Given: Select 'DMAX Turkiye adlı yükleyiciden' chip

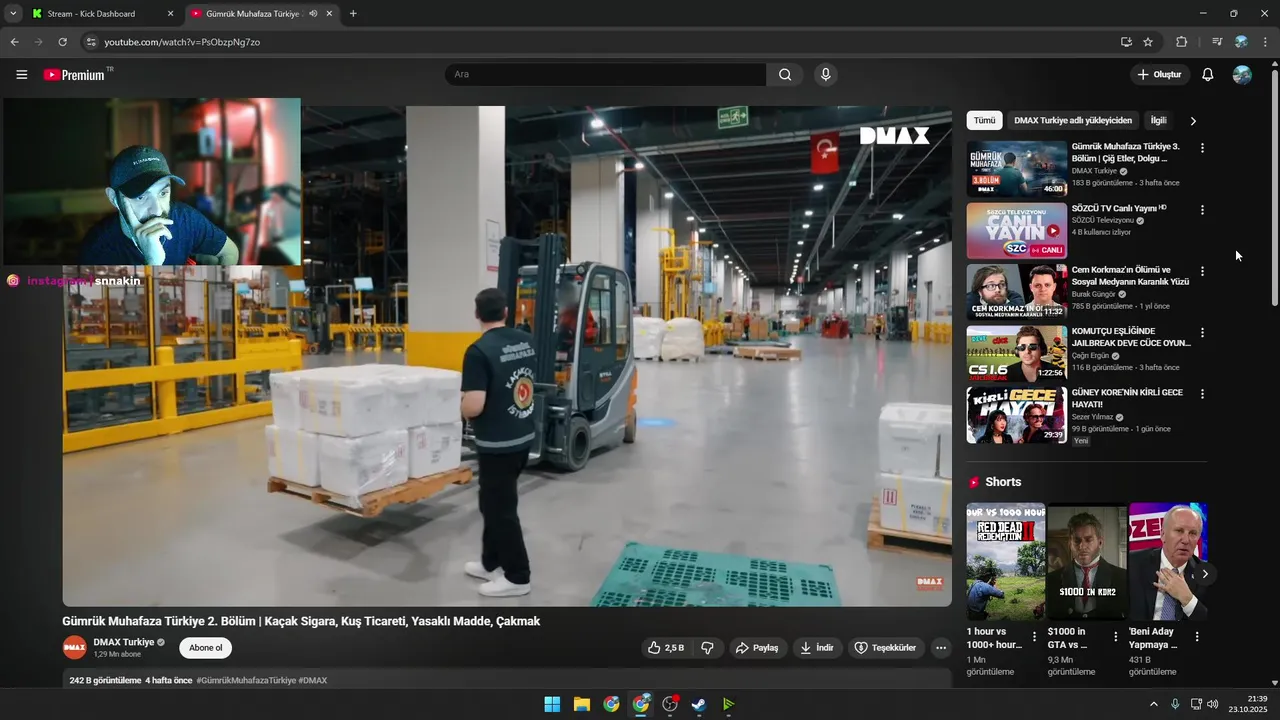Looking at the screenshot, I should [1073, 120].
